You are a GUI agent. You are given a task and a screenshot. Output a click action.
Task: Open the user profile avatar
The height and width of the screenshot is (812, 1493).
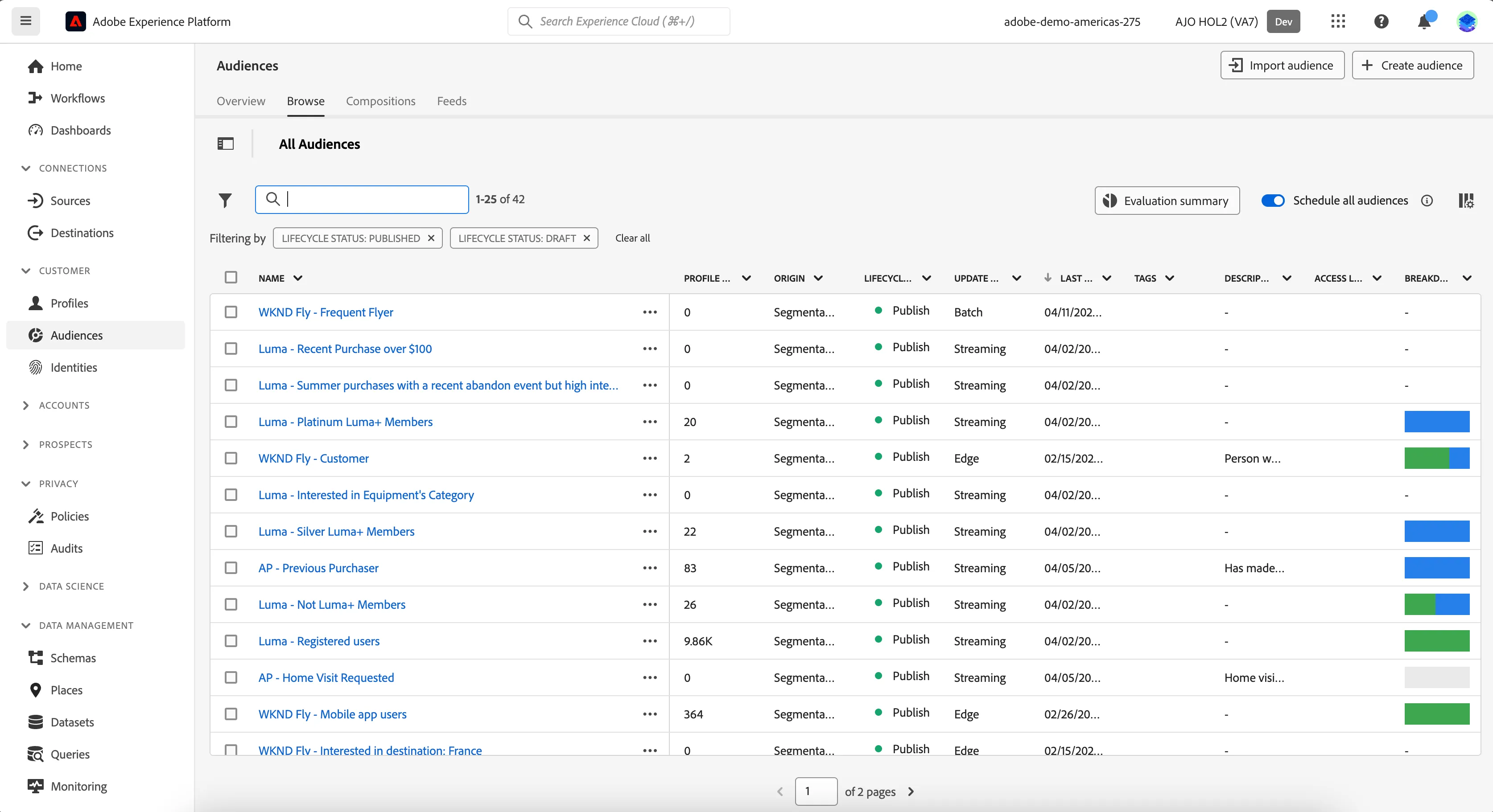point(1467,21)
